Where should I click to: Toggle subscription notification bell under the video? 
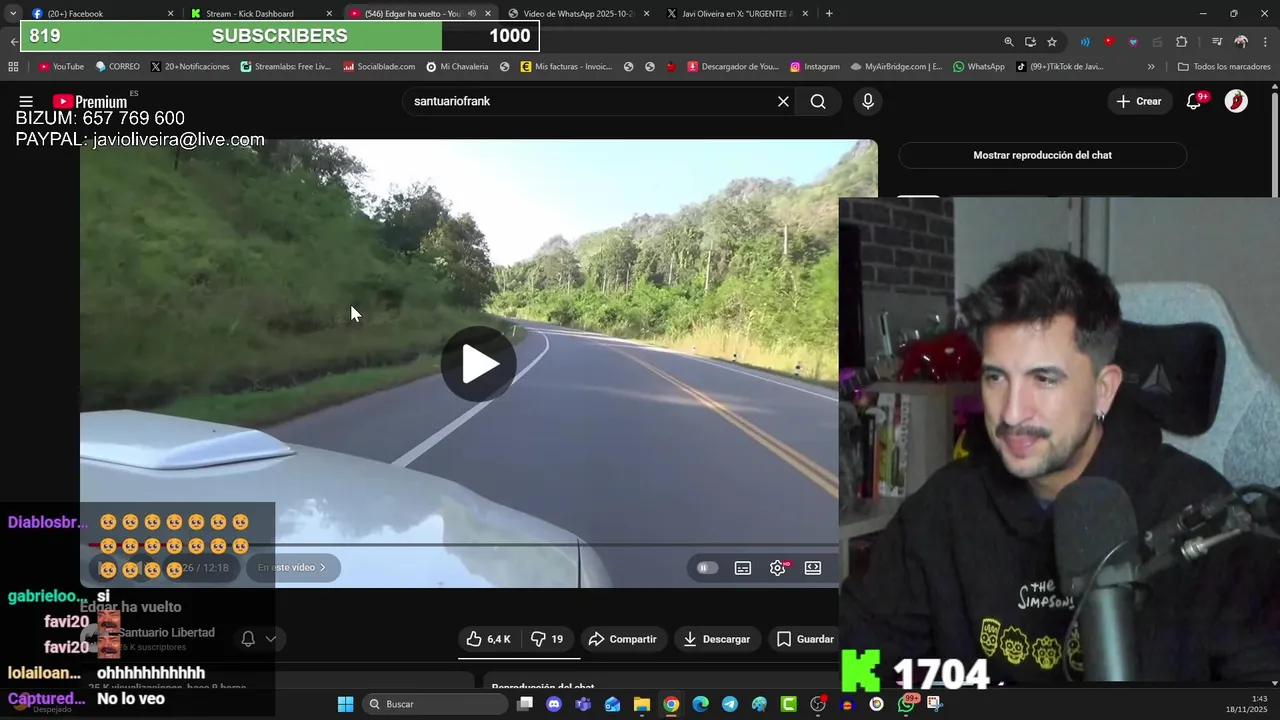click(x=248, y=639)
